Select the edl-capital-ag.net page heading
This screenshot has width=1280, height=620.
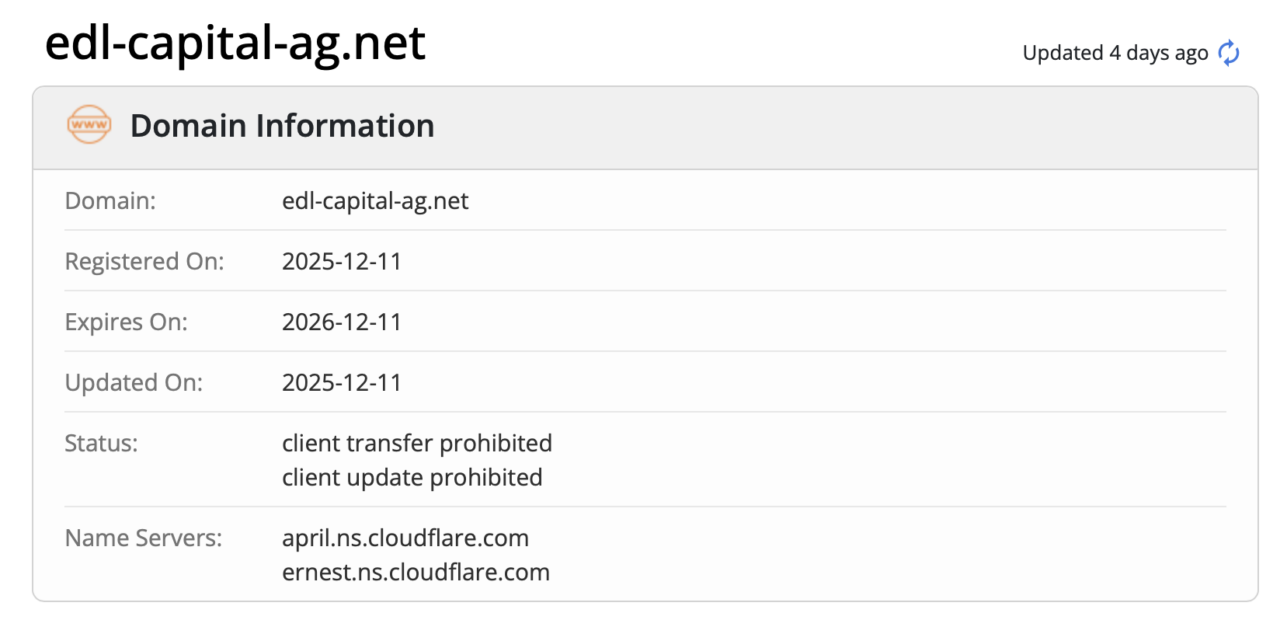pos(236,43)
